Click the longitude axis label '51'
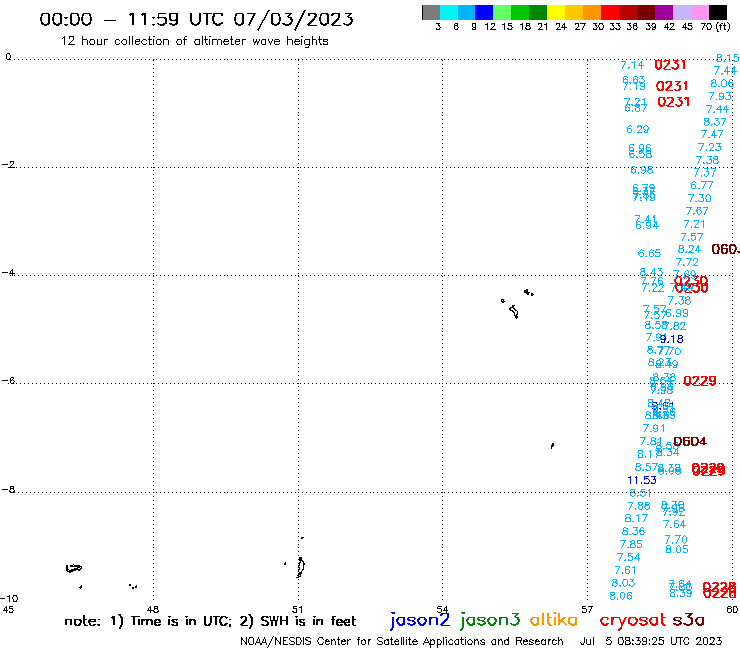The width and height of the screenshot is (740, 650). [298, 609]
